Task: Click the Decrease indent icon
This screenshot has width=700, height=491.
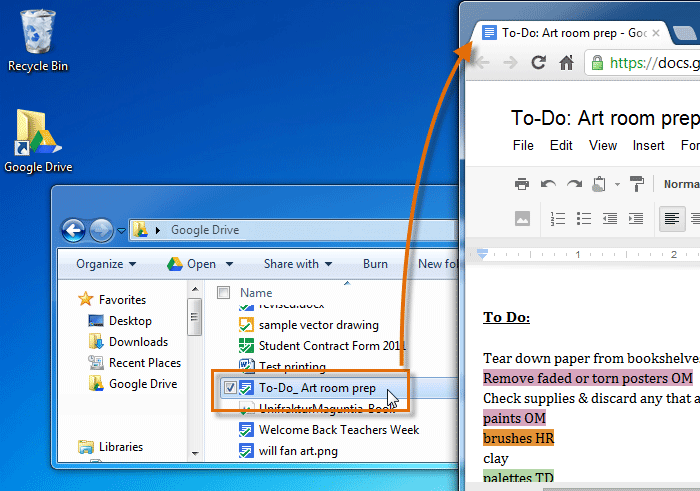Action: [610, 219]
